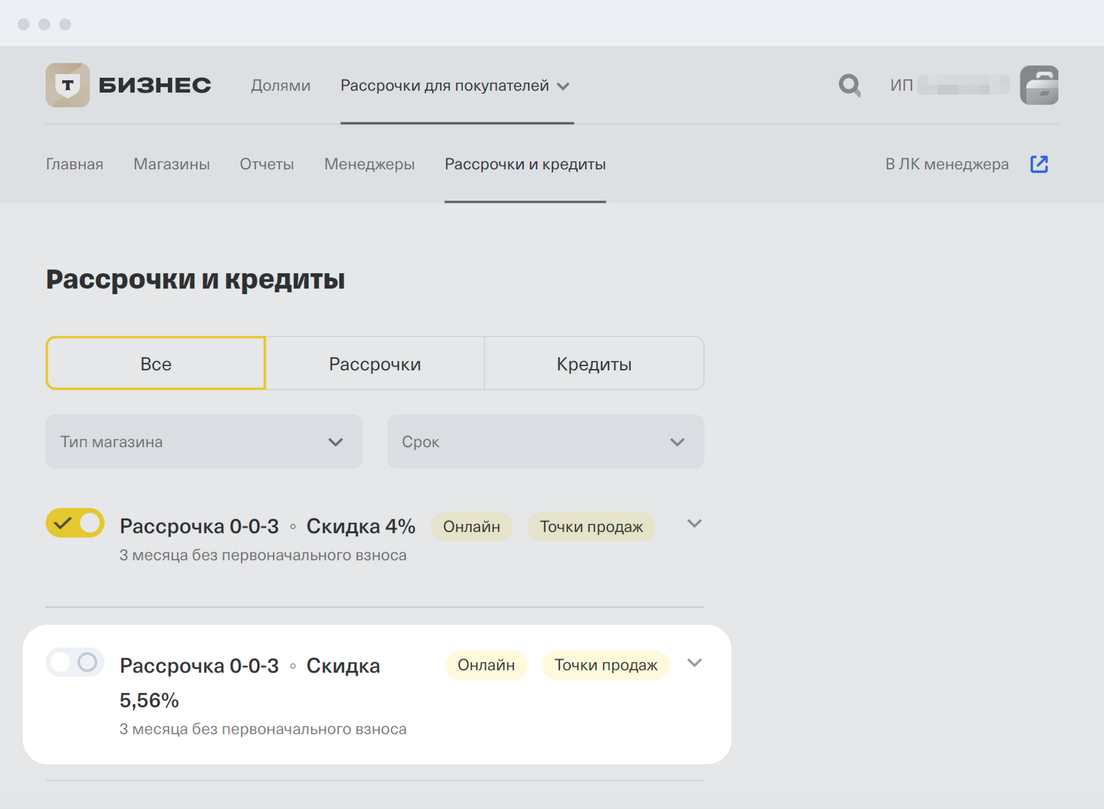Switch to the Главная tab
Screen dimensions: 1104x809
pyautogui.click(x=75, y=164)
